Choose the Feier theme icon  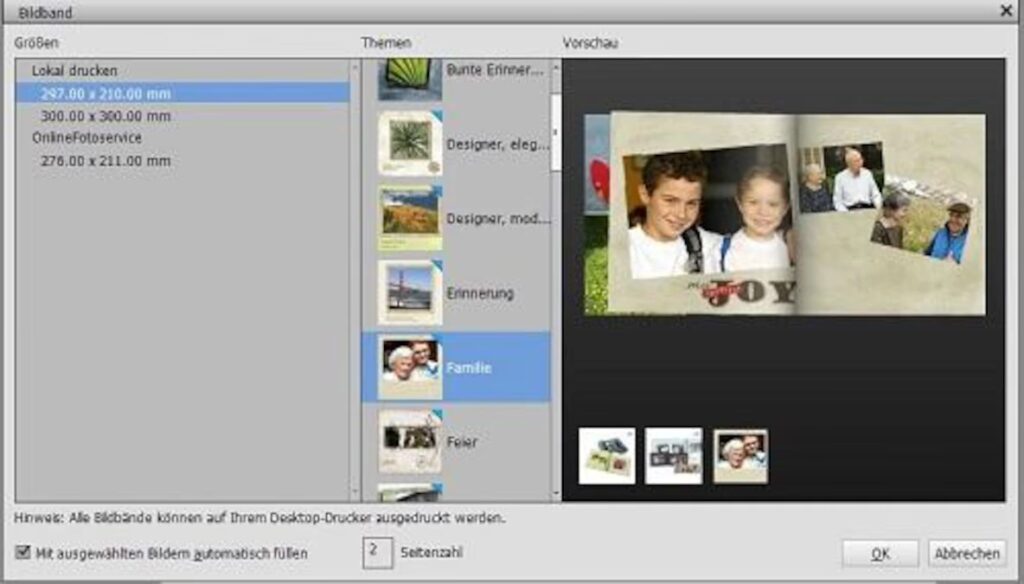click(410, 440)
